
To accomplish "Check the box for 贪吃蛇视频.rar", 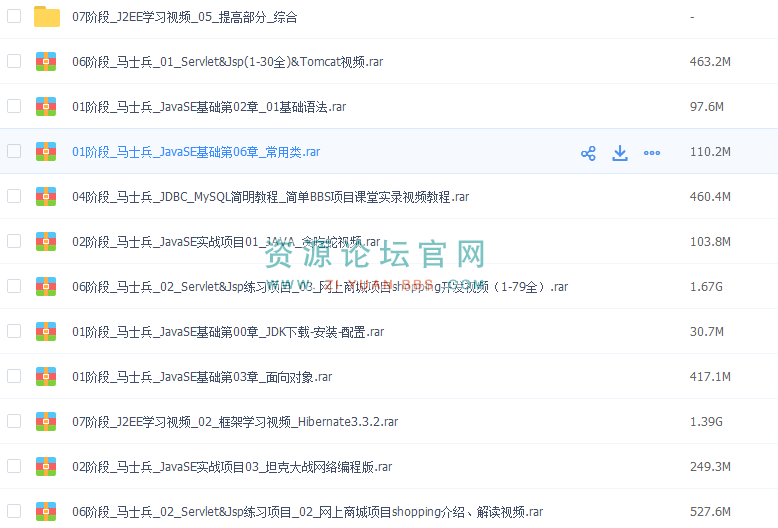I will click(14, 241).
